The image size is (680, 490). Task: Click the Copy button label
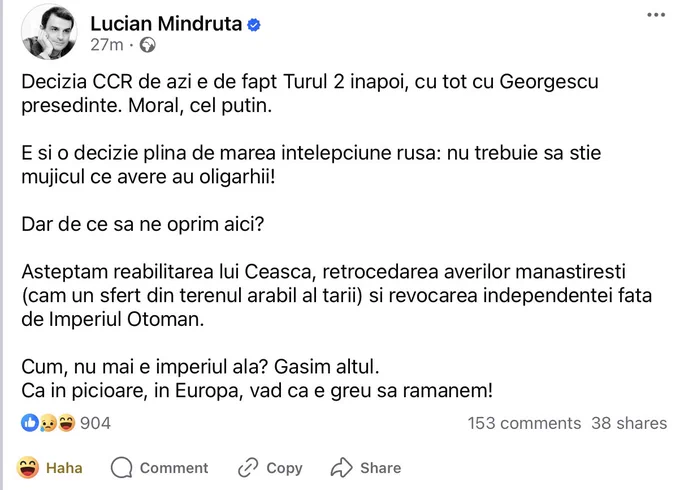tap(284, 468)
